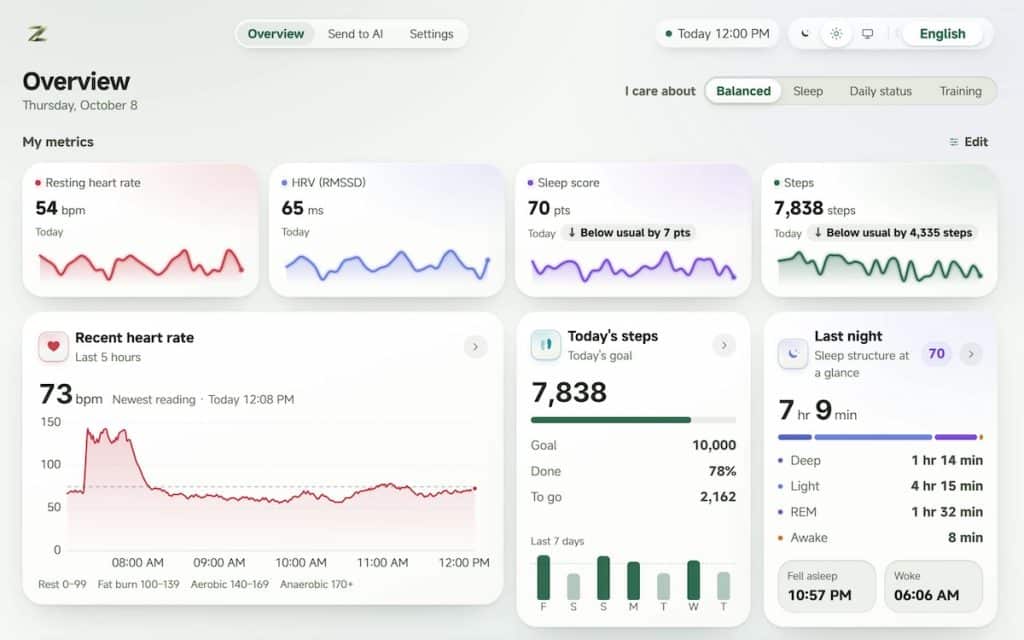Select the Training focus option
1024x640 pixels.
pyautogui.click(x=960, y=91)
